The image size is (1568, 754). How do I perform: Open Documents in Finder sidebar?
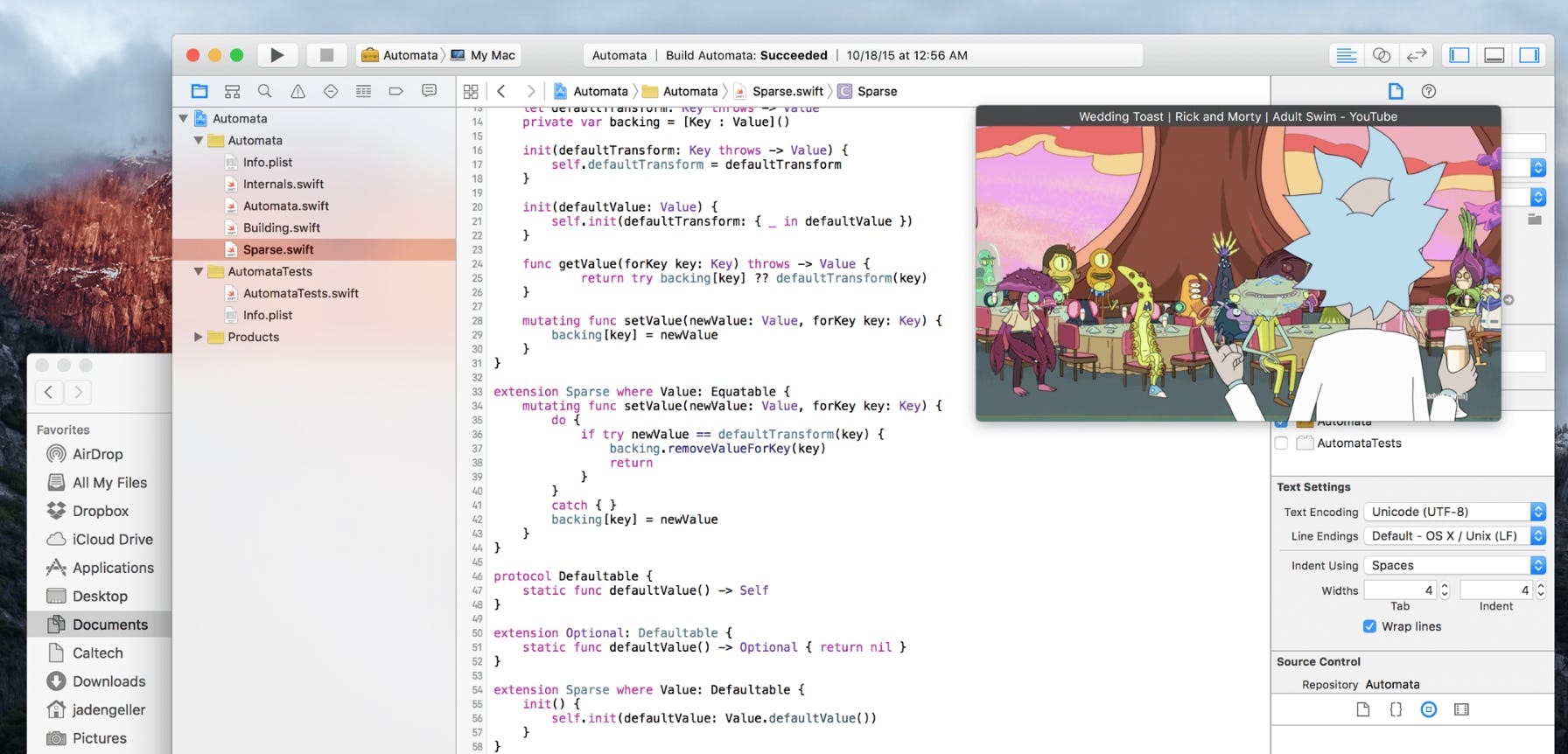[109, 625]
